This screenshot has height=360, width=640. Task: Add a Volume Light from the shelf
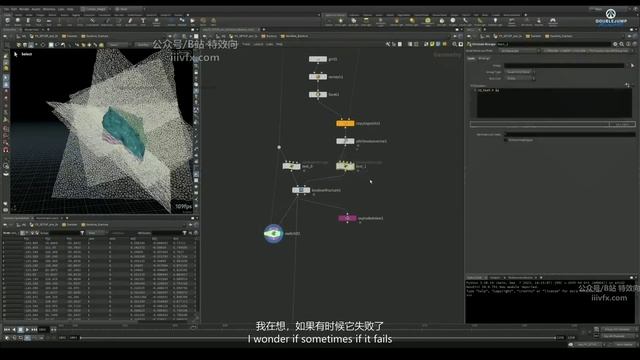pyautogui.click(x=396, y=21)
